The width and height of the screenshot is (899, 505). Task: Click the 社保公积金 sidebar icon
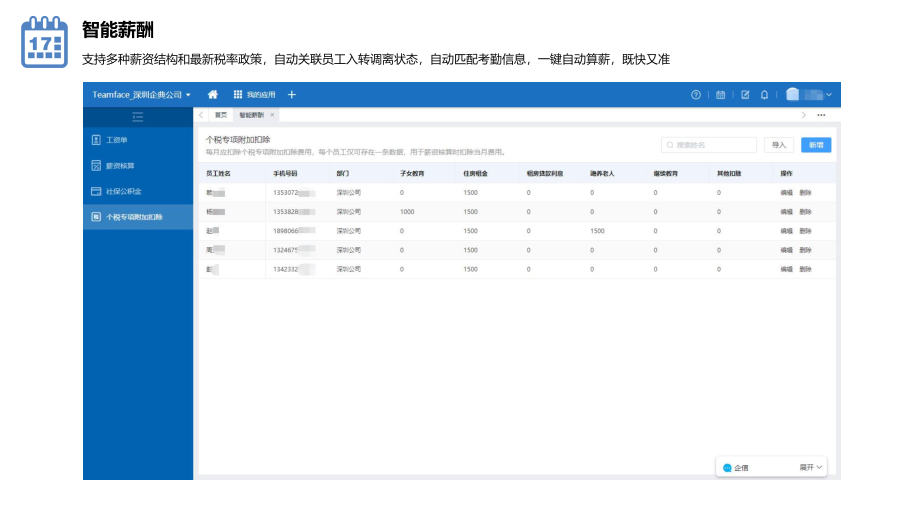[x=96, y=191]
